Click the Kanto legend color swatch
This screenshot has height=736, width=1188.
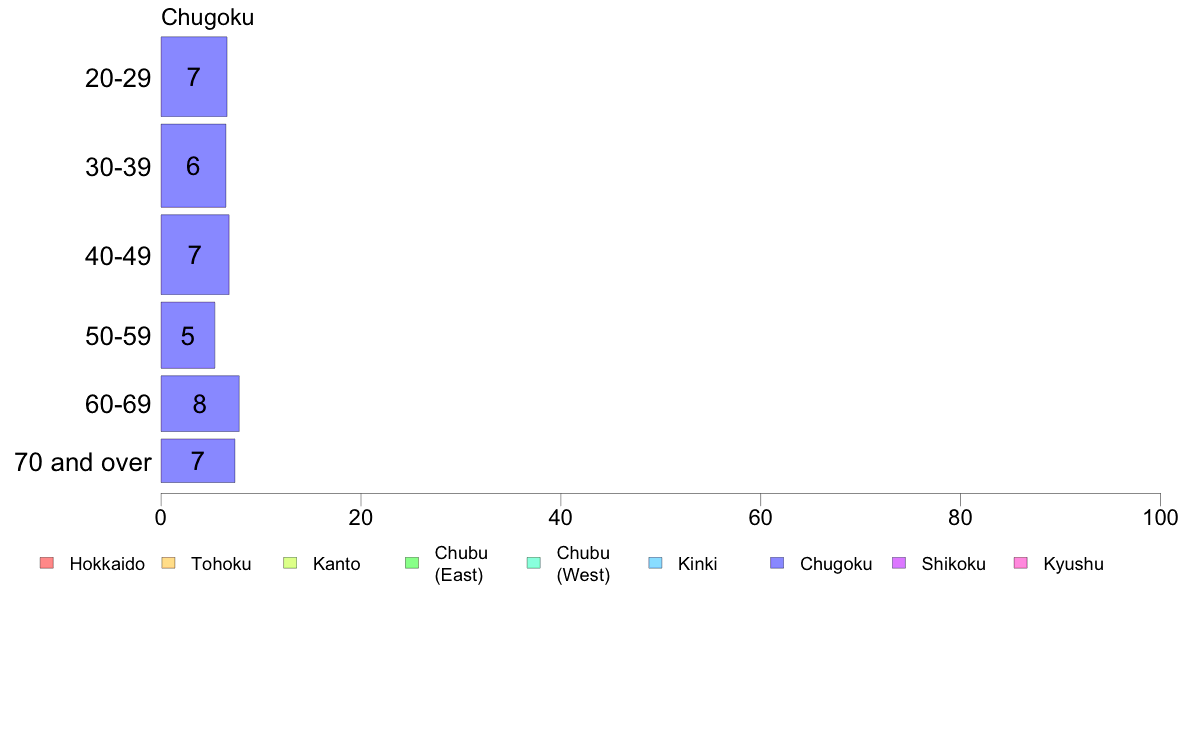coord(290,562)
